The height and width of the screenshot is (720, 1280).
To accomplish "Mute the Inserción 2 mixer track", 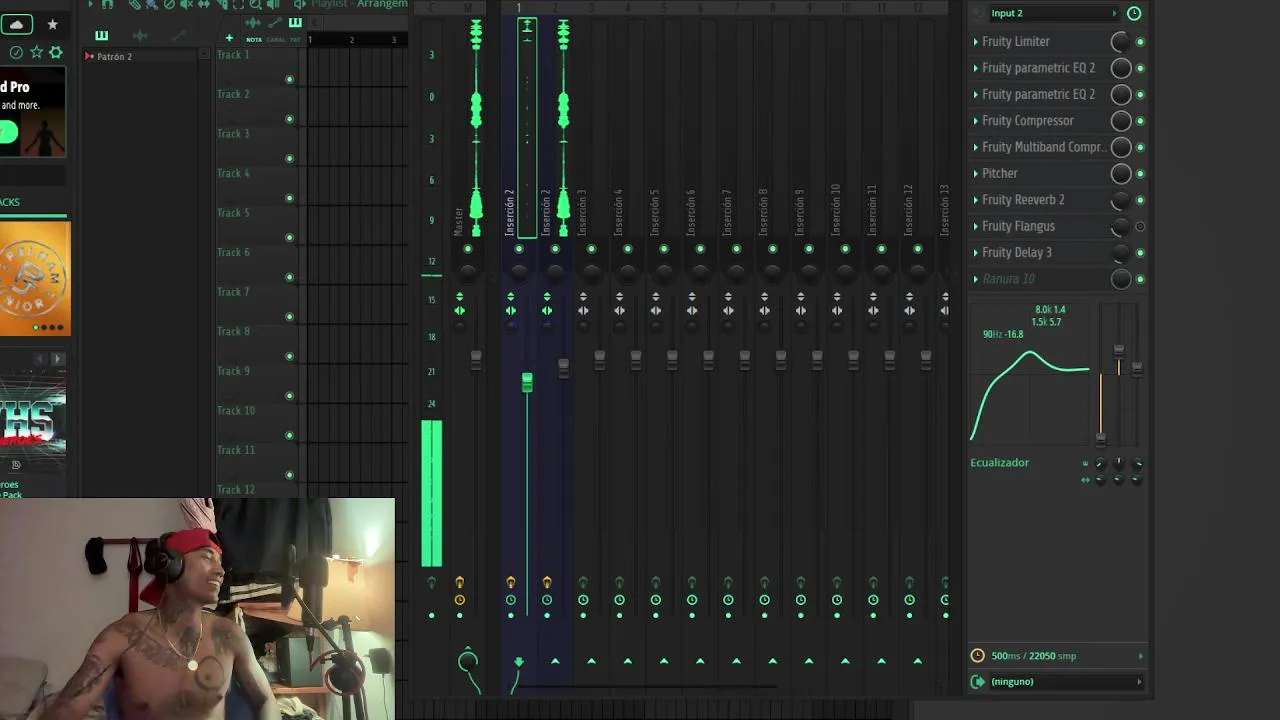I will point(519,249).
